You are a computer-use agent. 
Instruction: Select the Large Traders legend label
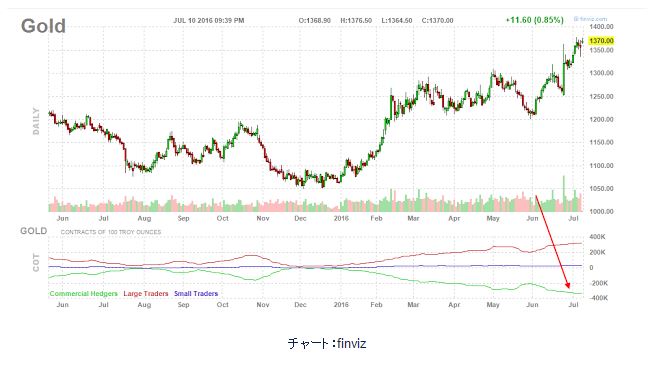[146, 293]
